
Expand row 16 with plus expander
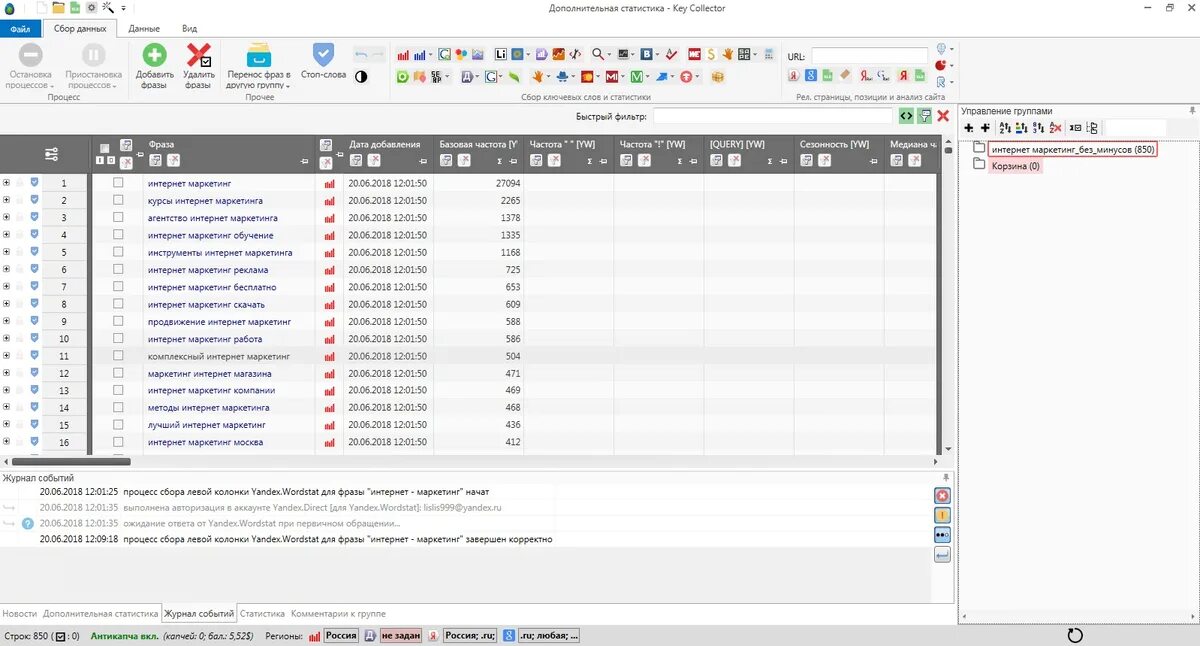[6, 442]
